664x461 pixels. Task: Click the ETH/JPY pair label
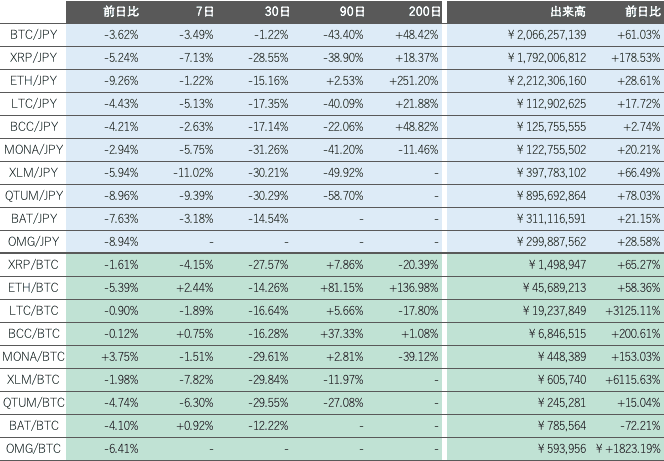[x=33, y=80]
